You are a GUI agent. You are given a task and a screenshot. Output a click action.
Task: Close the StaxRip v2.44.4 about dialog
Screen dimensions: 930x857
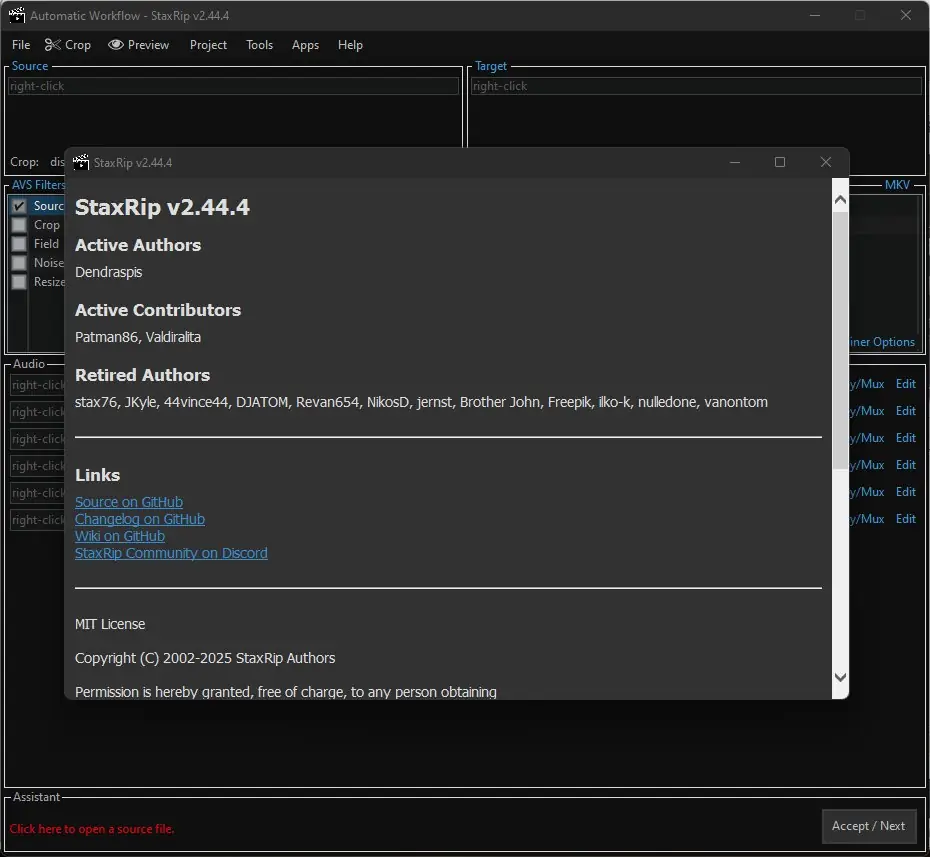[826, 162]
